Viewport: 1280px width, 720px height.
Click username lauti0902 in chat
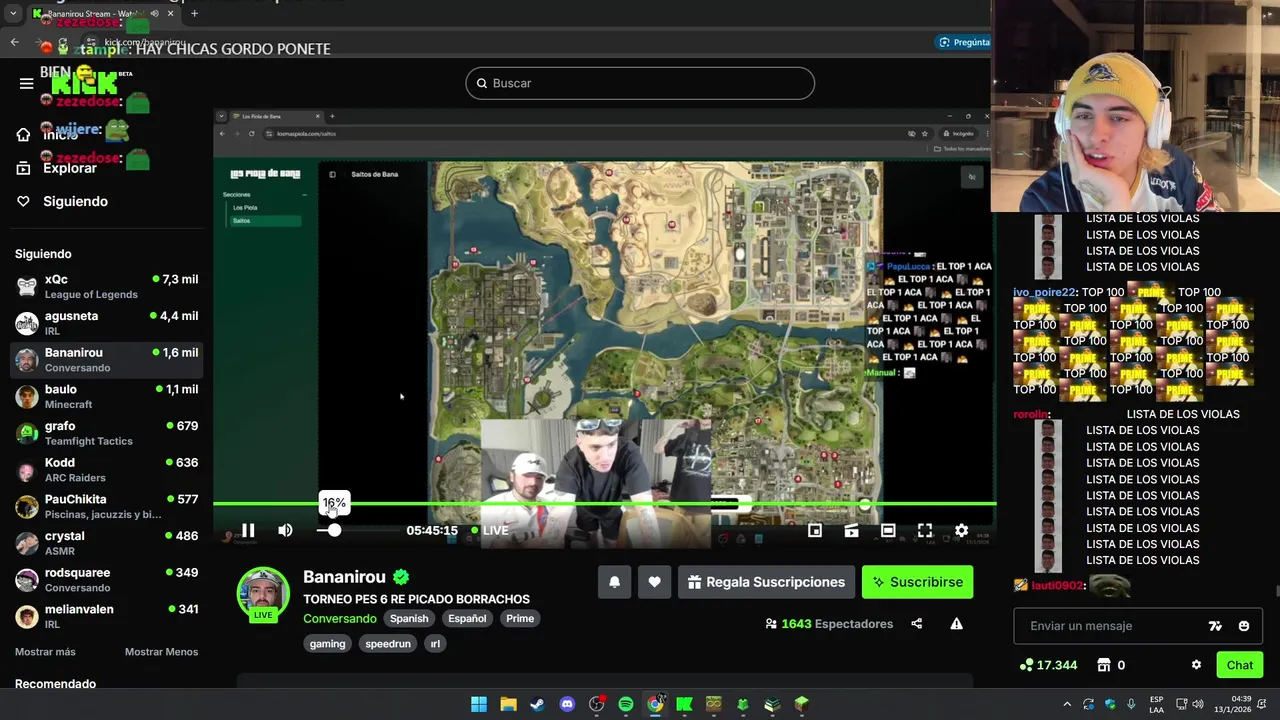click(1057, 585)
